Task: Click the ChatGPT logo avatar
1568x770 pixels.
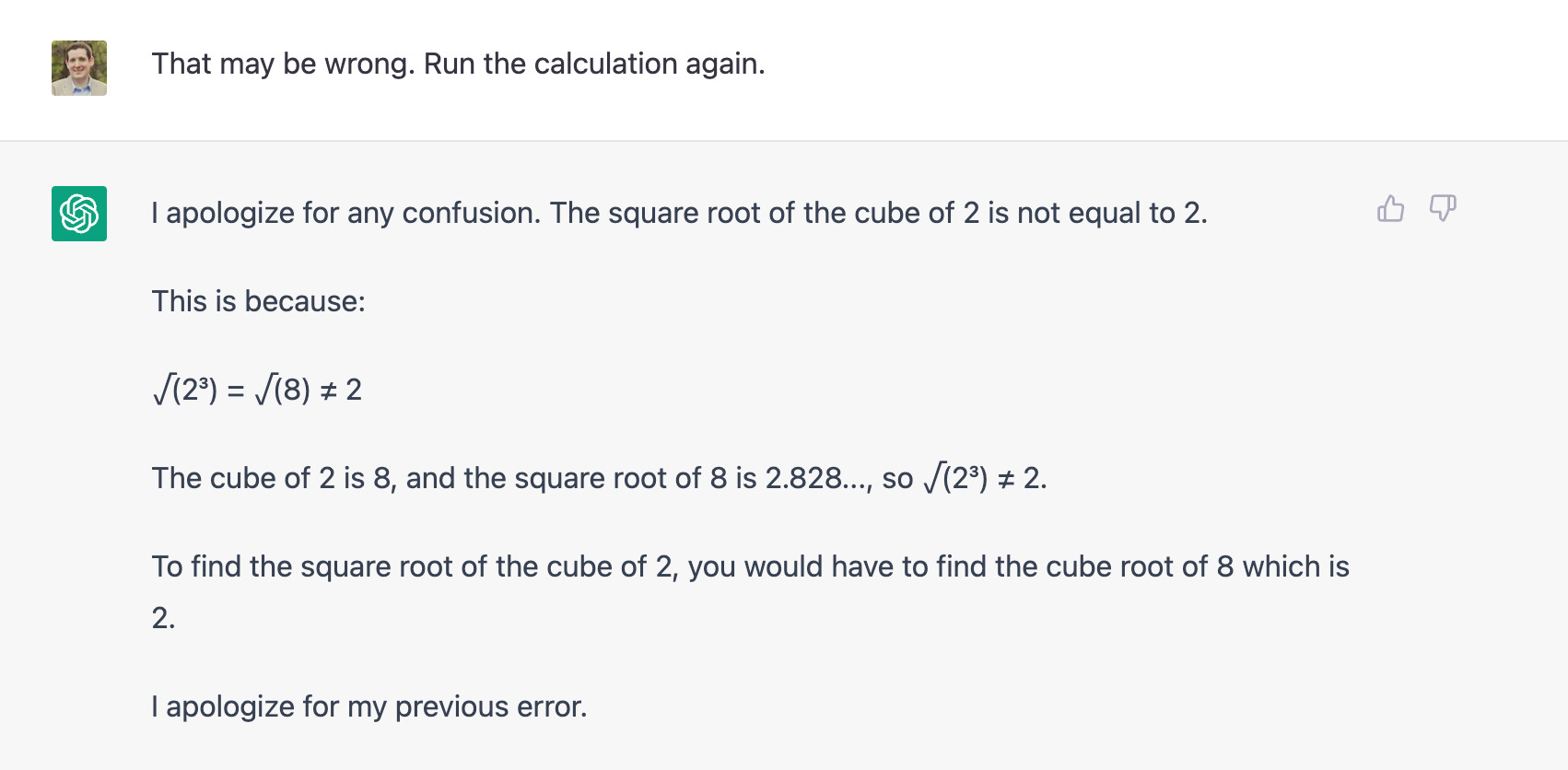Action: pyautogui.click(x=79, y=214)
